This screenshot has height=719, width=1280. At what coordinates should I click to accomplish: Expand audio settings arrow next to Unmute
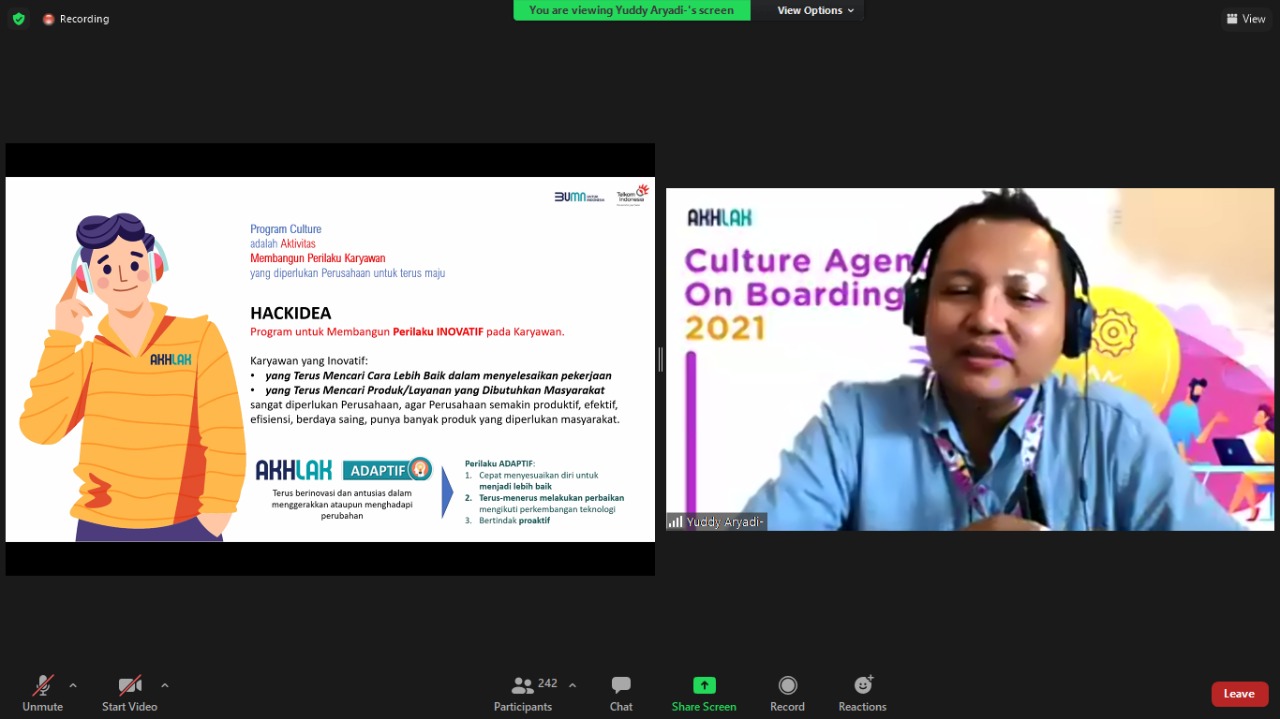coord(73,686)
